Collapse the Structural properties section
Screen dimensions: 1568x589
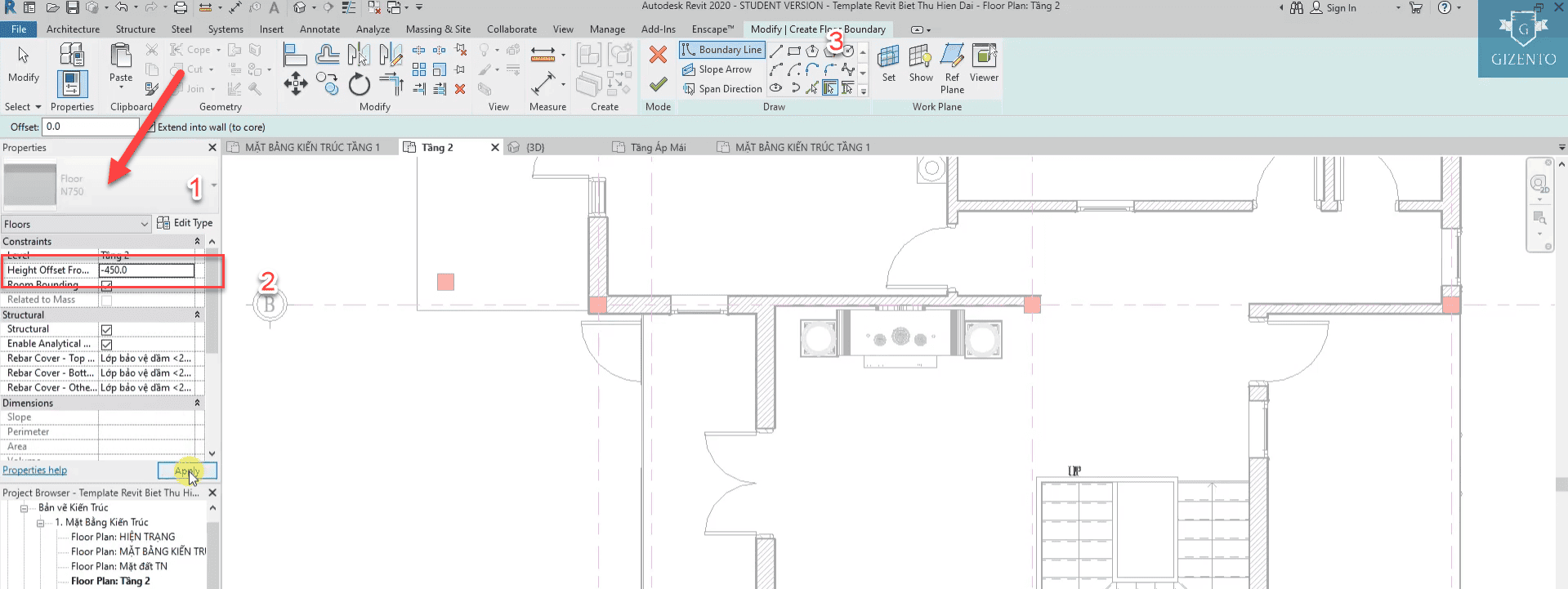click(197, 315)
